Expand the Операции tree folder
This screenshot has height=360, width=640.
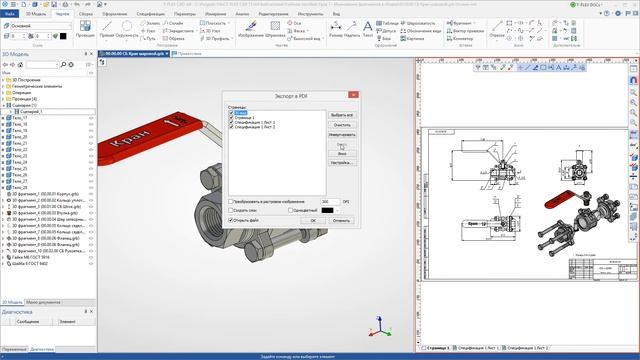[3, 93]
